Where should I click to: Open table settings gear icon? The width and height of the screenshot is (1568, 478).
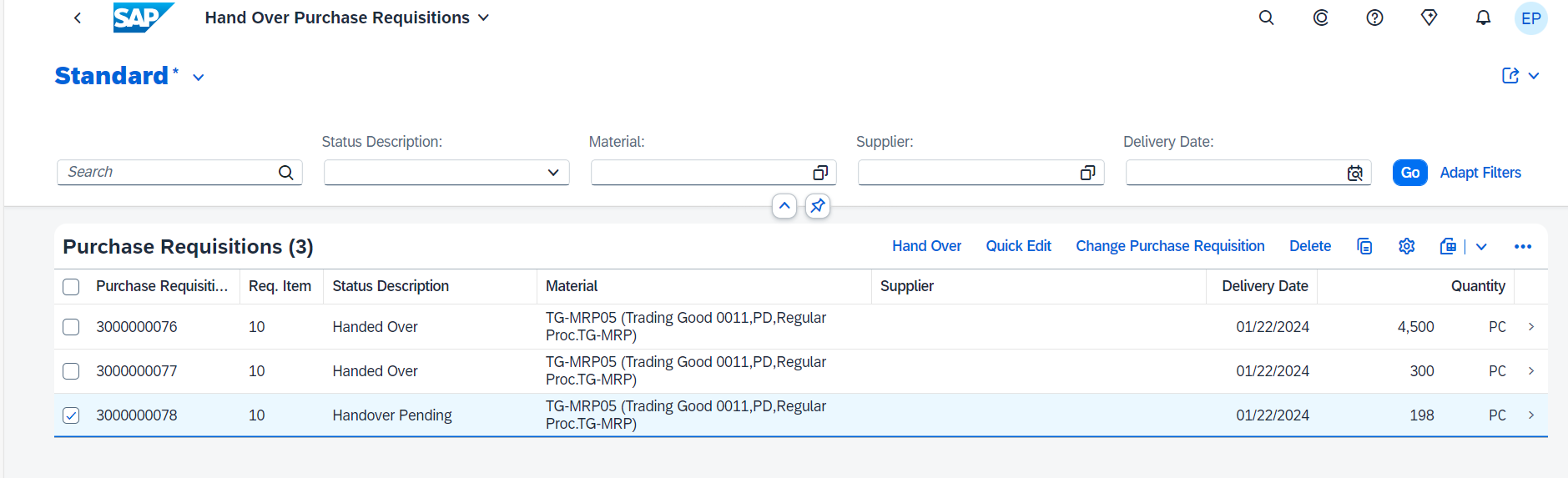1407,246
